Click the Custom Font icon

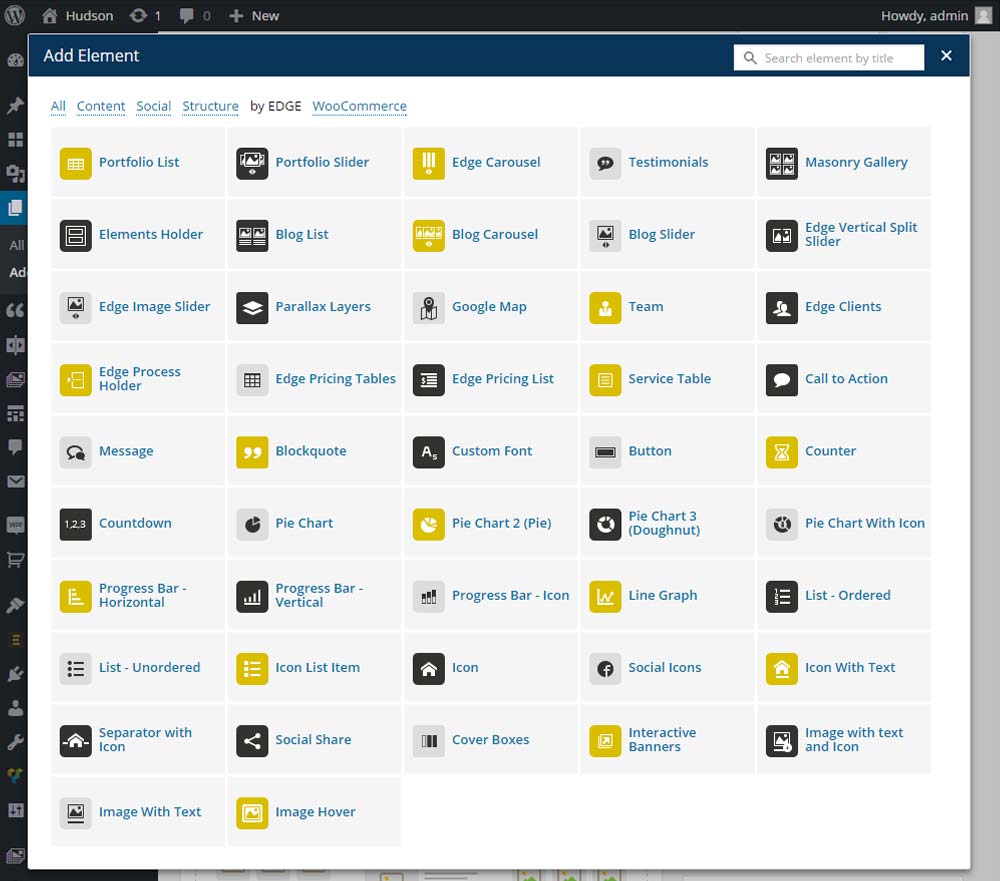click(429, 452)
